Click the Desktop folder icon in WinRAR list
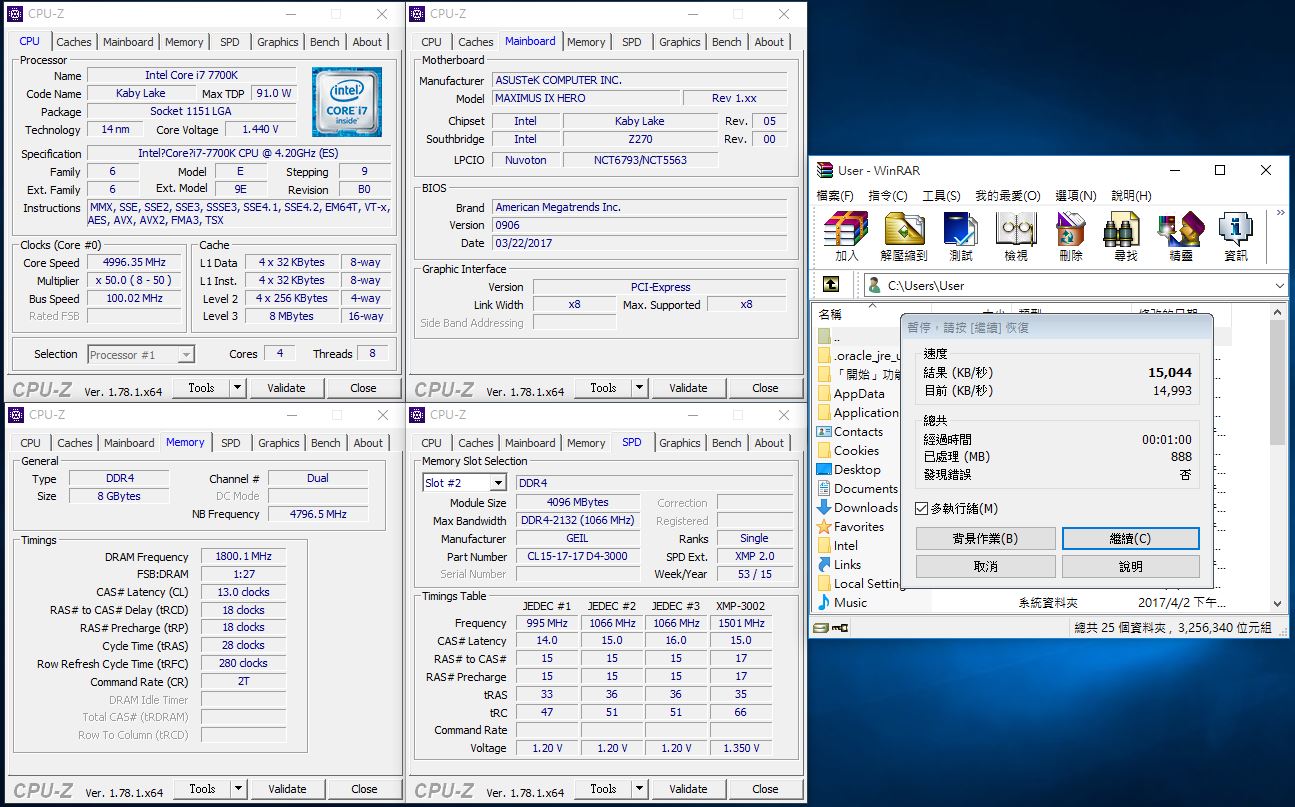 (x=824, y=470)
